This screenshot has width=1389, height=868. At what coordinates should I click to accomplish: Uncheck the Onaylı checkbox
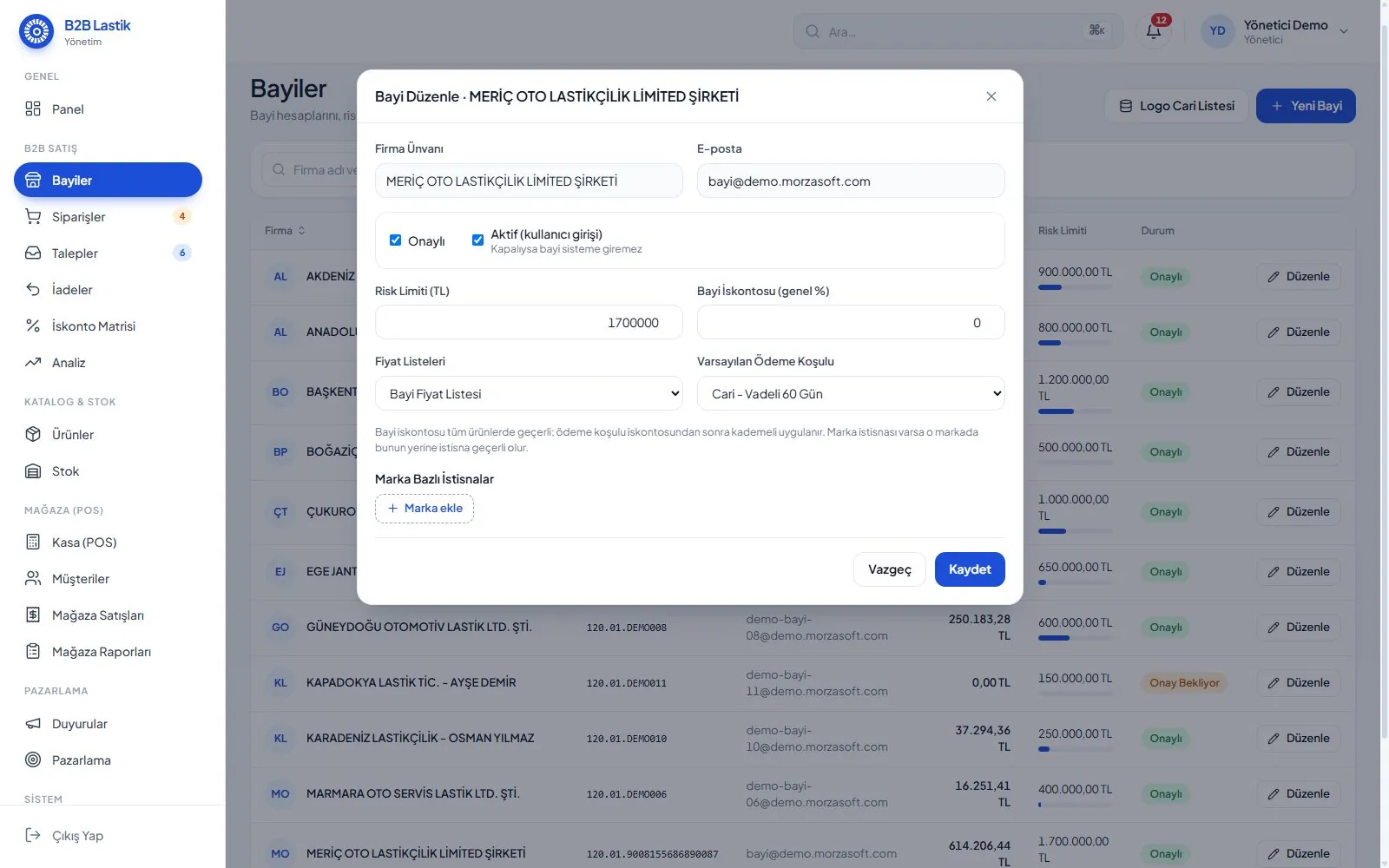coord(395,240)
